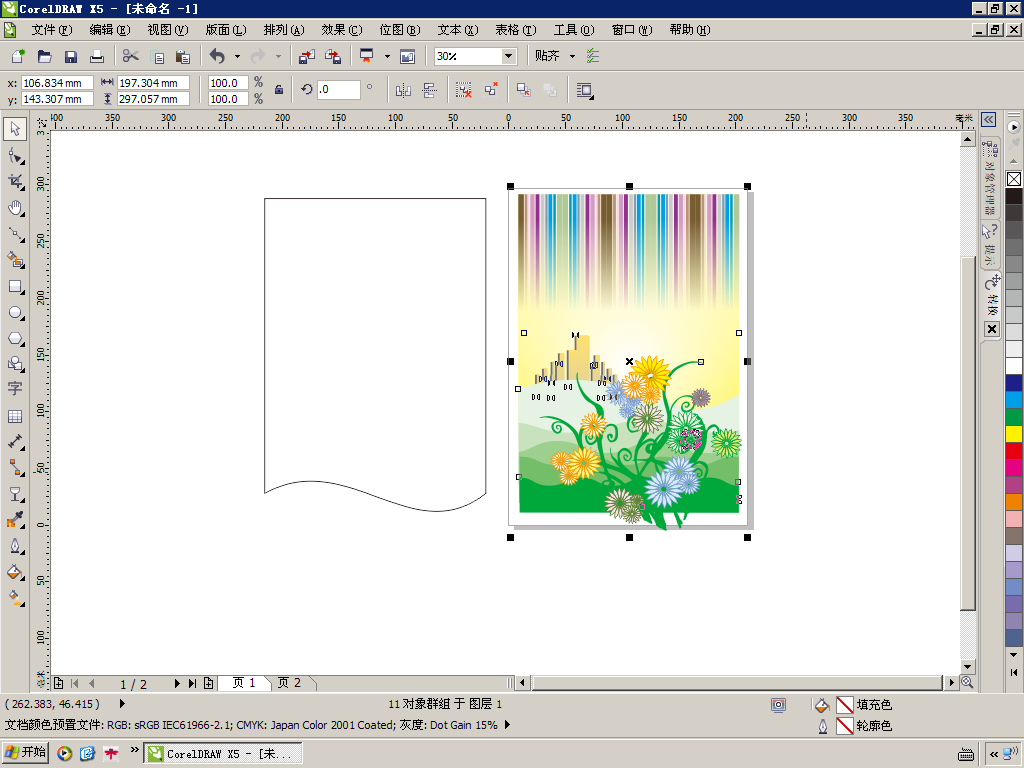Select the Polygon tool
This screenshot has width=1024, height=768.
point(15,339)
